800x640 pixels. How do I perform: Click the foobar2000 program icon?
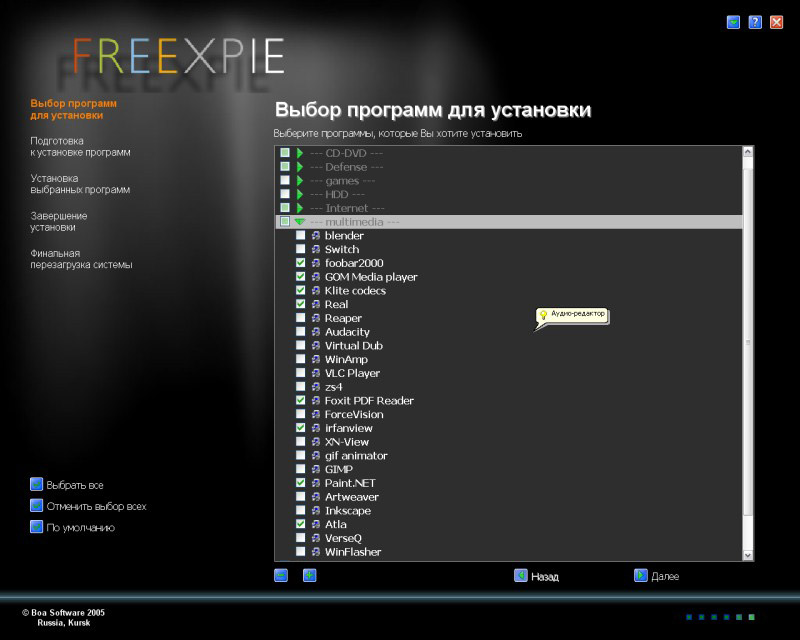tap(316, 263)
